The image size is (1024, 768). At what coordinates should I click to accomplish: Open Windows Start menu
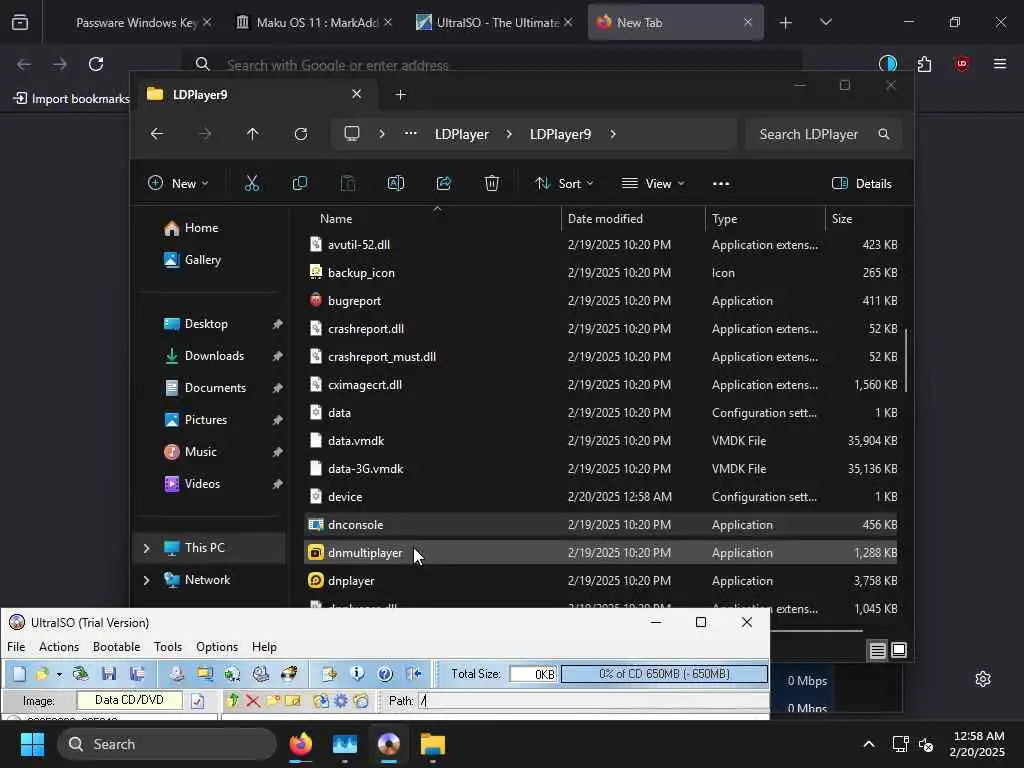[x=32, y=744]
